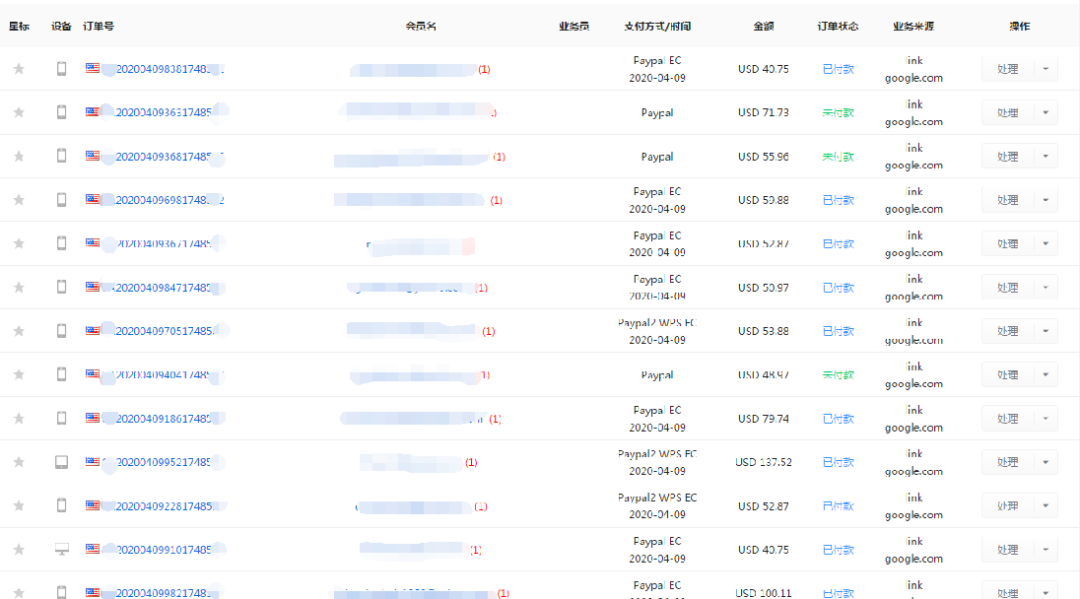The width and height of the screenshot is (1080, 599).
Task: Toggle star on the USD 100.11 order
Action: tap(18, 593)
